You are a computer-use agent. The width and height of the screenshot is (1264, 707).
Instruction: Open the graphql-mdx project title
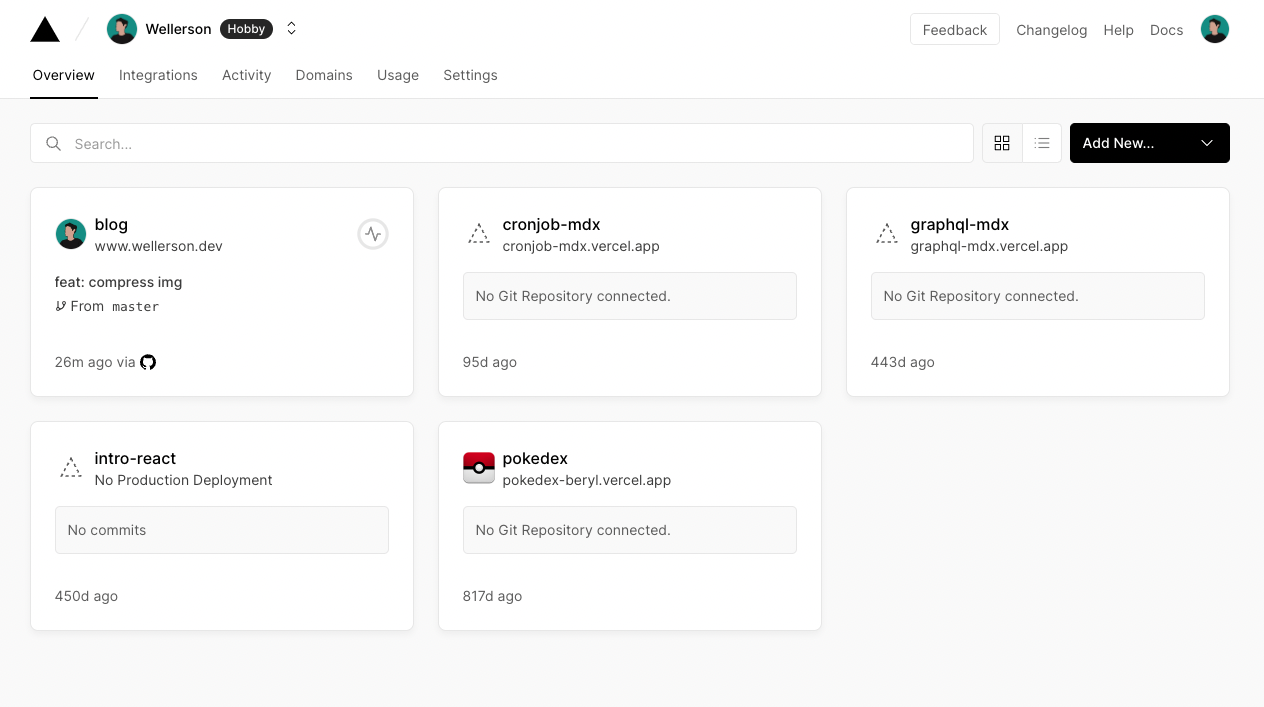[x=960, y=224]
